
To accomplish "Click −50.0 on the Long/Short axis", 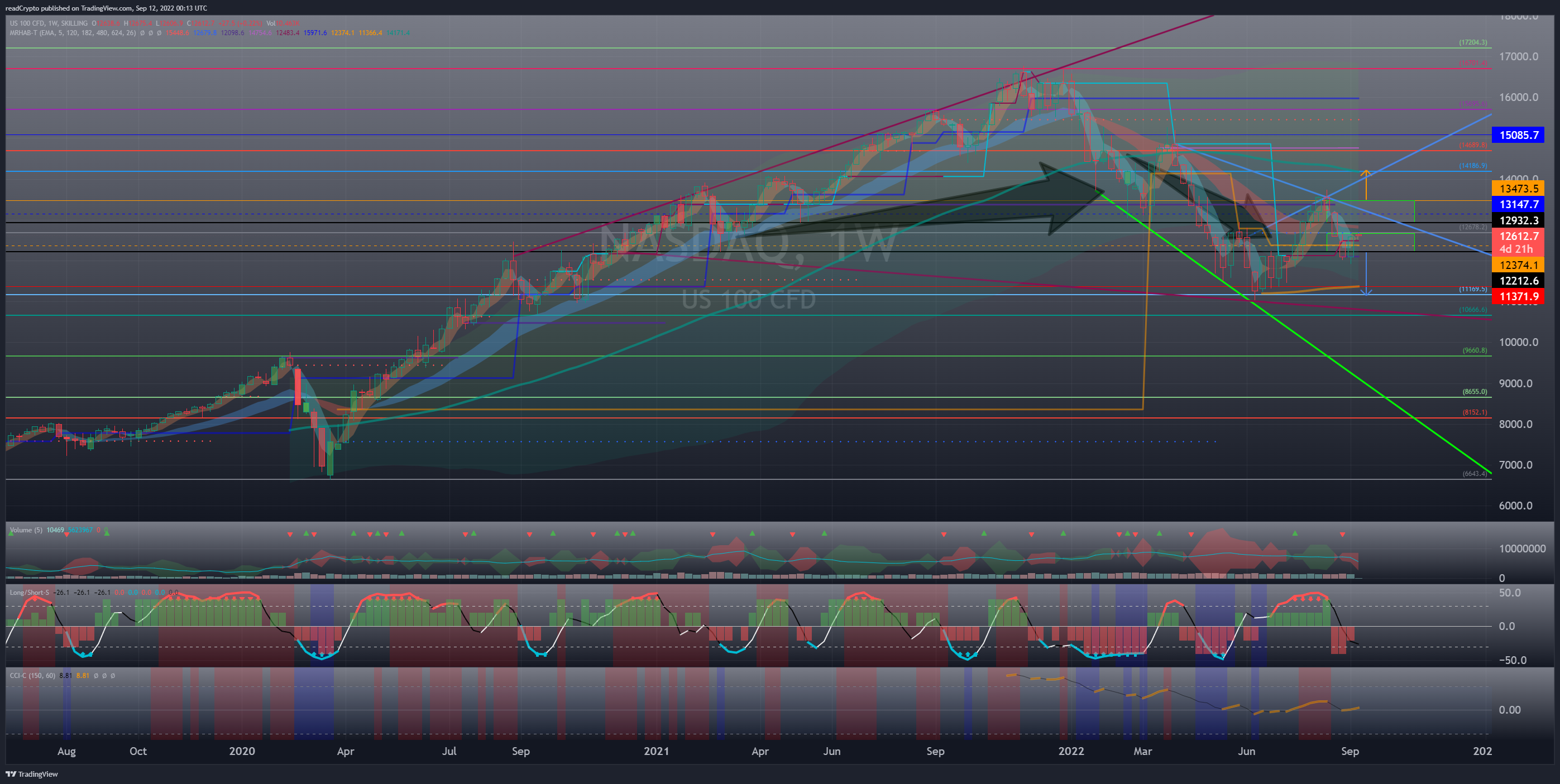I will pos(1512,661).
